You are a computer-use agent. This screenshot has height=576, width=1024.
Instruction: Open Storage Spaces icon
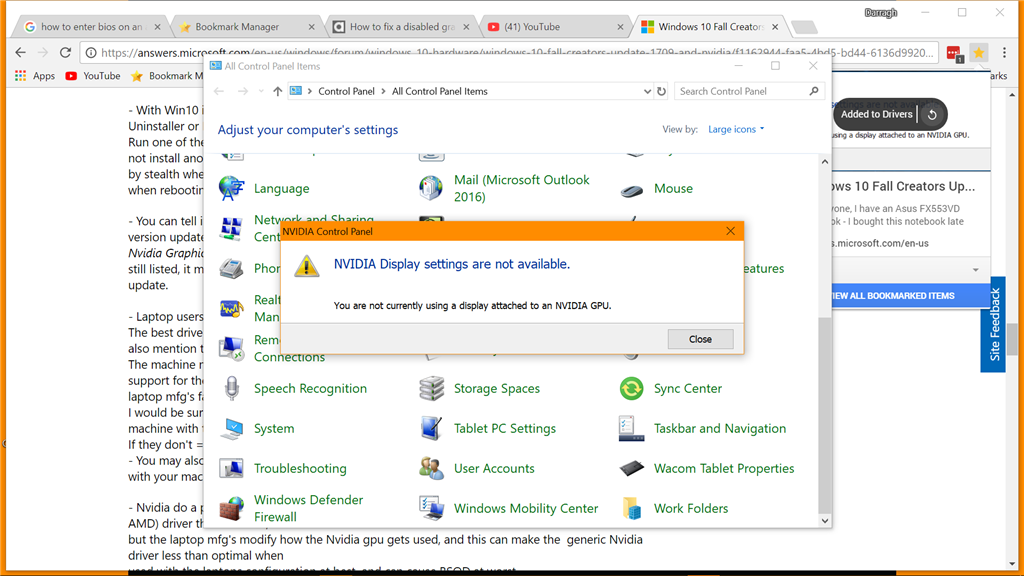431,388
